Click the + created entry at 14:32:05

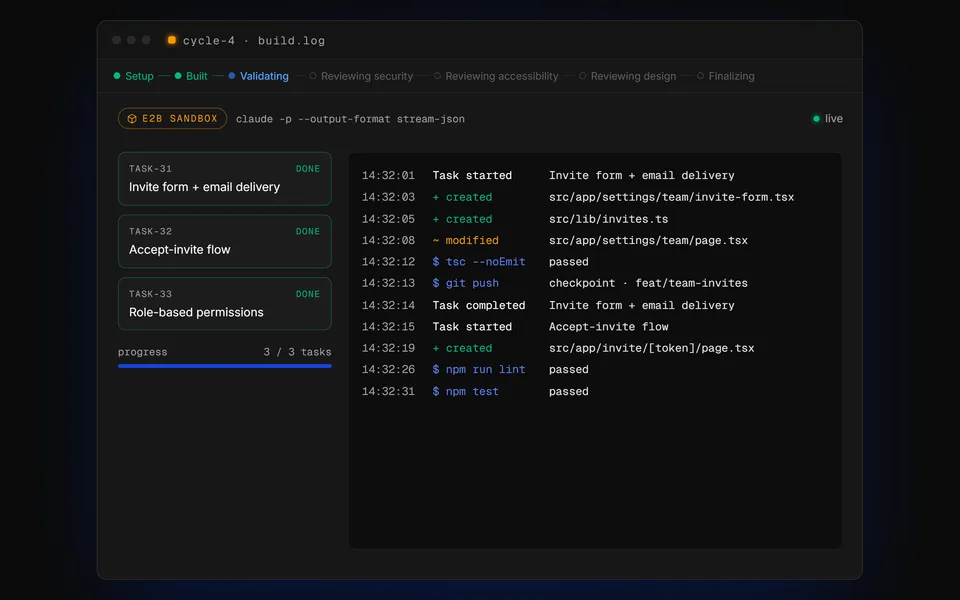[x=462, y=219]
